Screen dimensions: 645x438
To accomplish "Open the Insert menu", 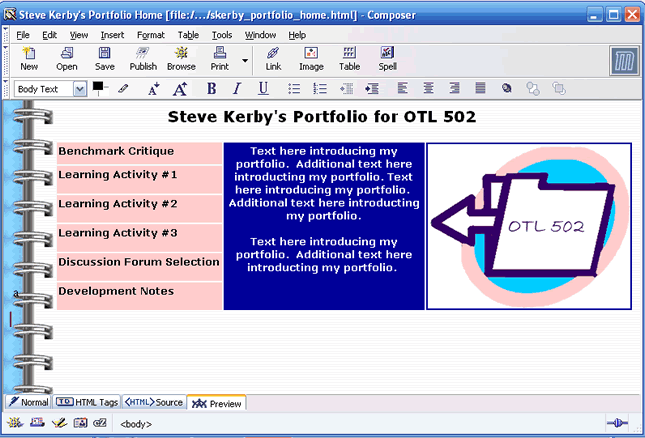I will tap(112, 35).
